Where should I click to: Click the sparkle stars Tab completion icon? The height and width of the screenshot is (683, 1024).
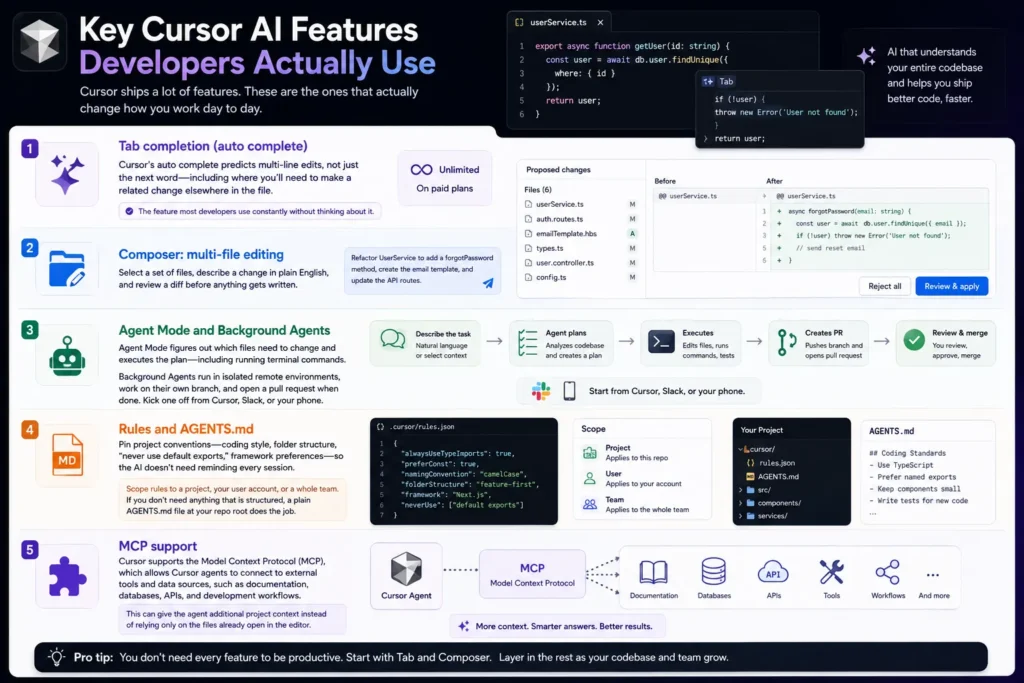point(67,174)
